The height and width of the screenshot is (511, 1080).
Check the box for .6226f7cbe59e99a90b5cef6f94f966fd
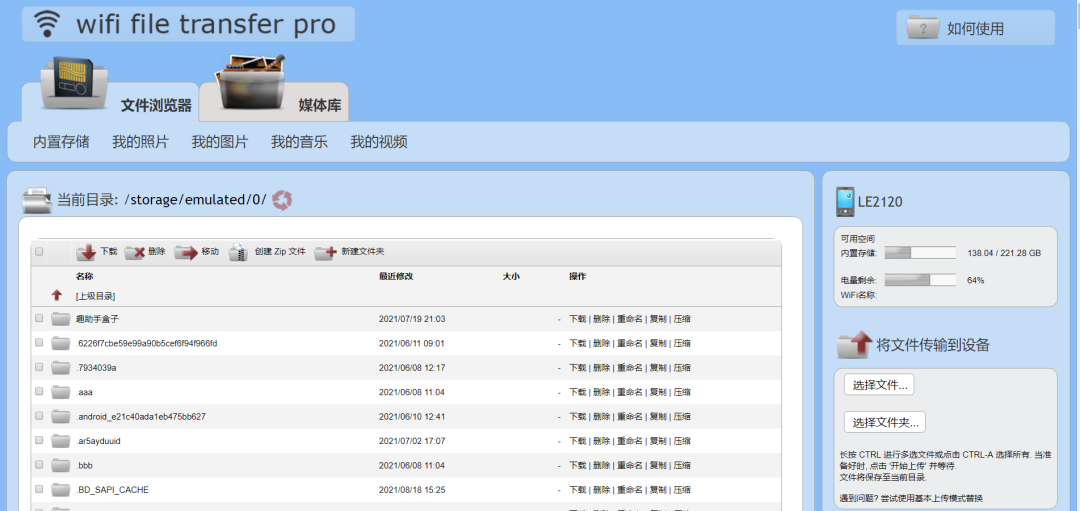point(39,342)
